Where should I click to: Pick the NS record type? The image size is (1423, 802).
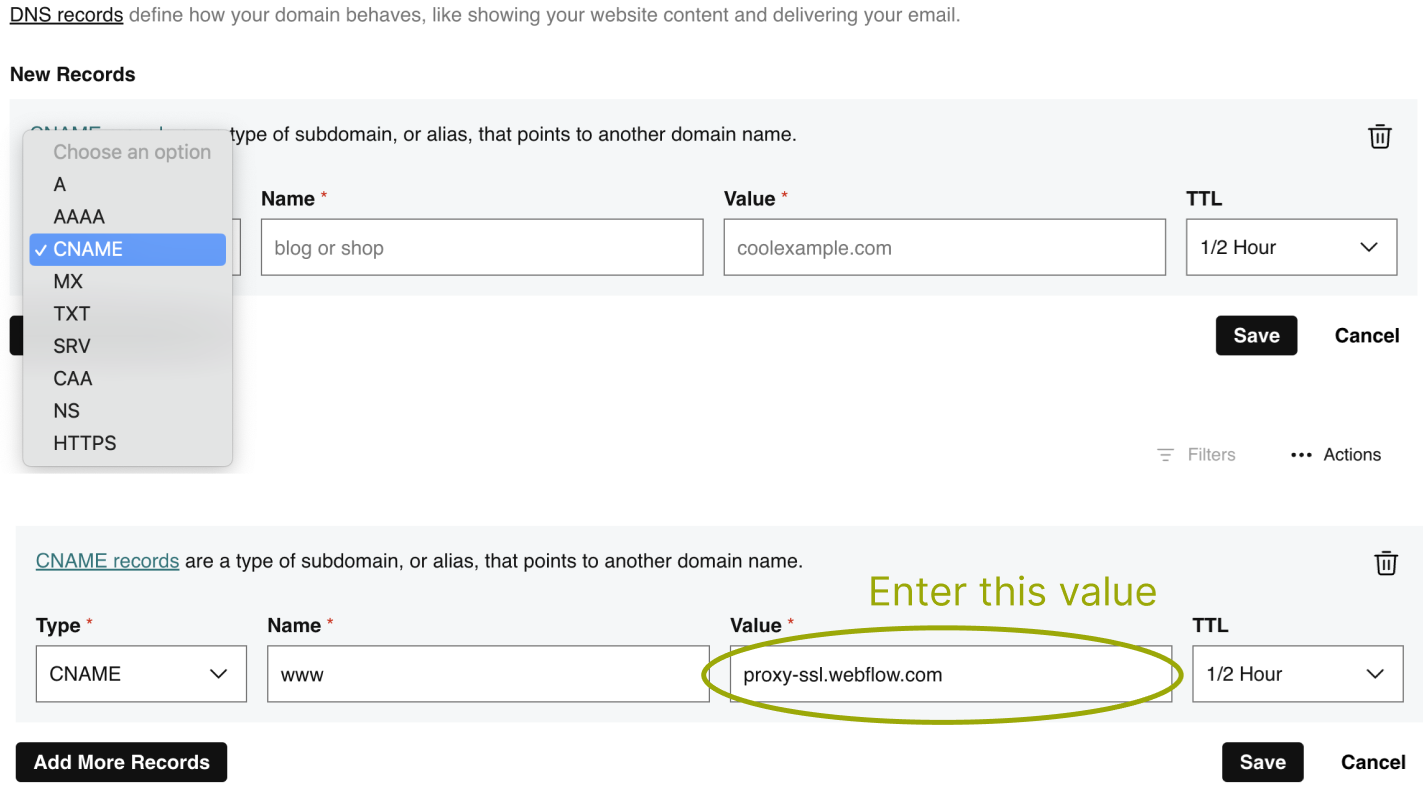67,411
